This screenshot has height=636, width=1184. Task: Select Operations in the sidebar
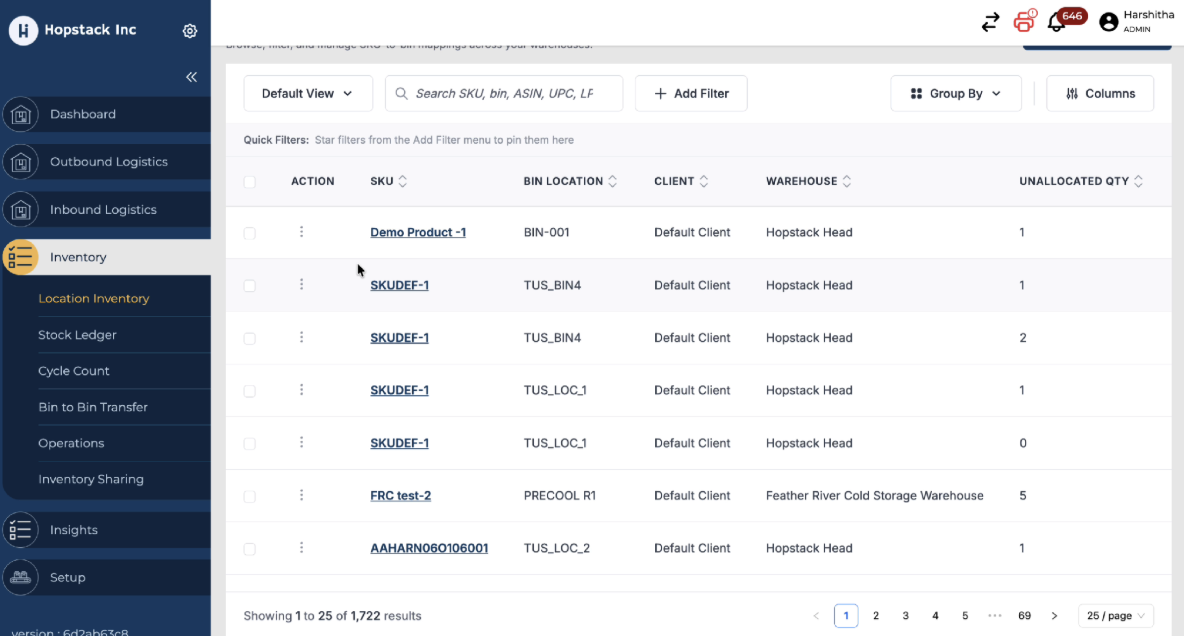tap(71, 443)
